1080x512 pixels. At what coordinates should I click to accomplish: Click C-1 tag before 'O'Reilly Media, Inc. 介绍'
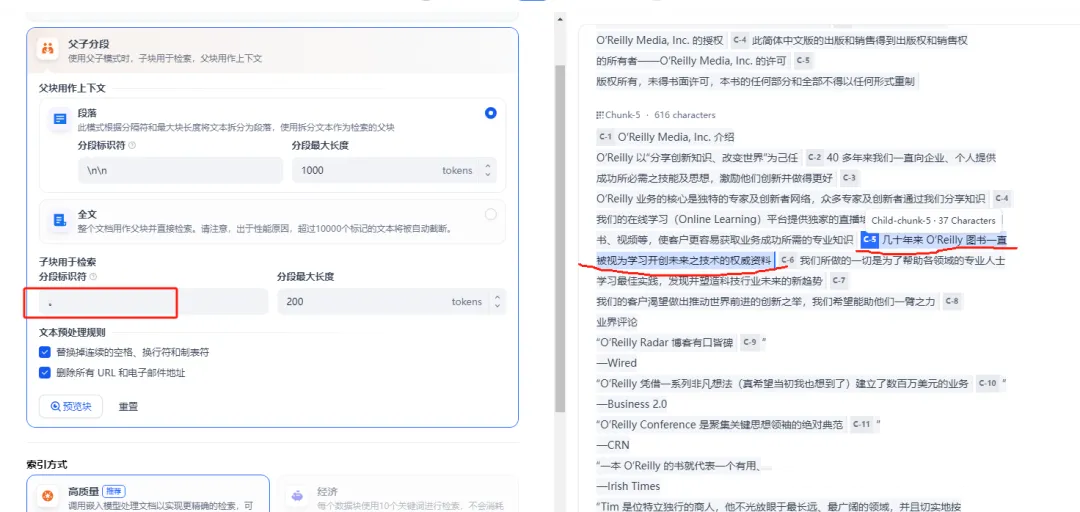pyautogui.click(x=605, y=136)
